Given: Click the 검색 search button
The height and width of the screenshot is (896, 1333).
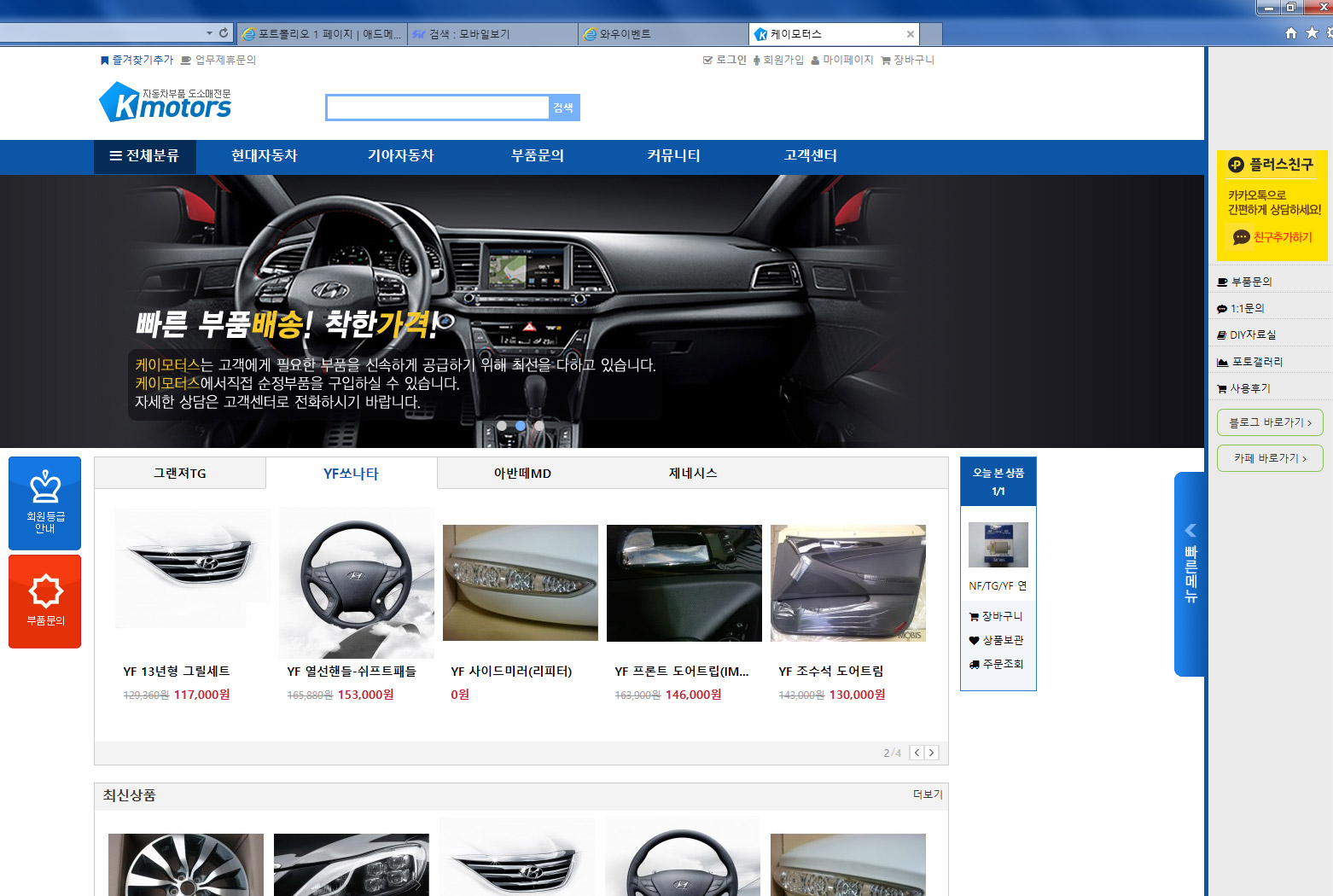Looking at the screenshot, I should click(563, 108).
